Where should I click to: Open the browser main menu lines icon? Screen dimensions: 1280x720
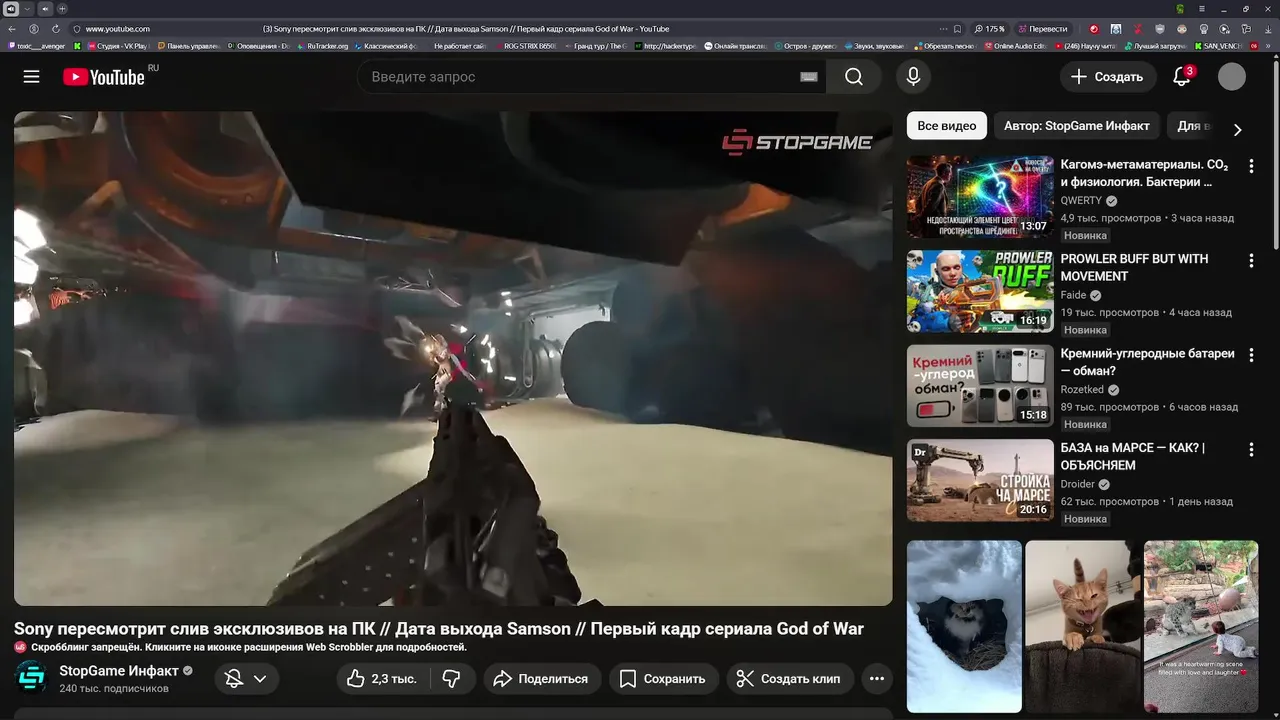(x=1202, y=8)
